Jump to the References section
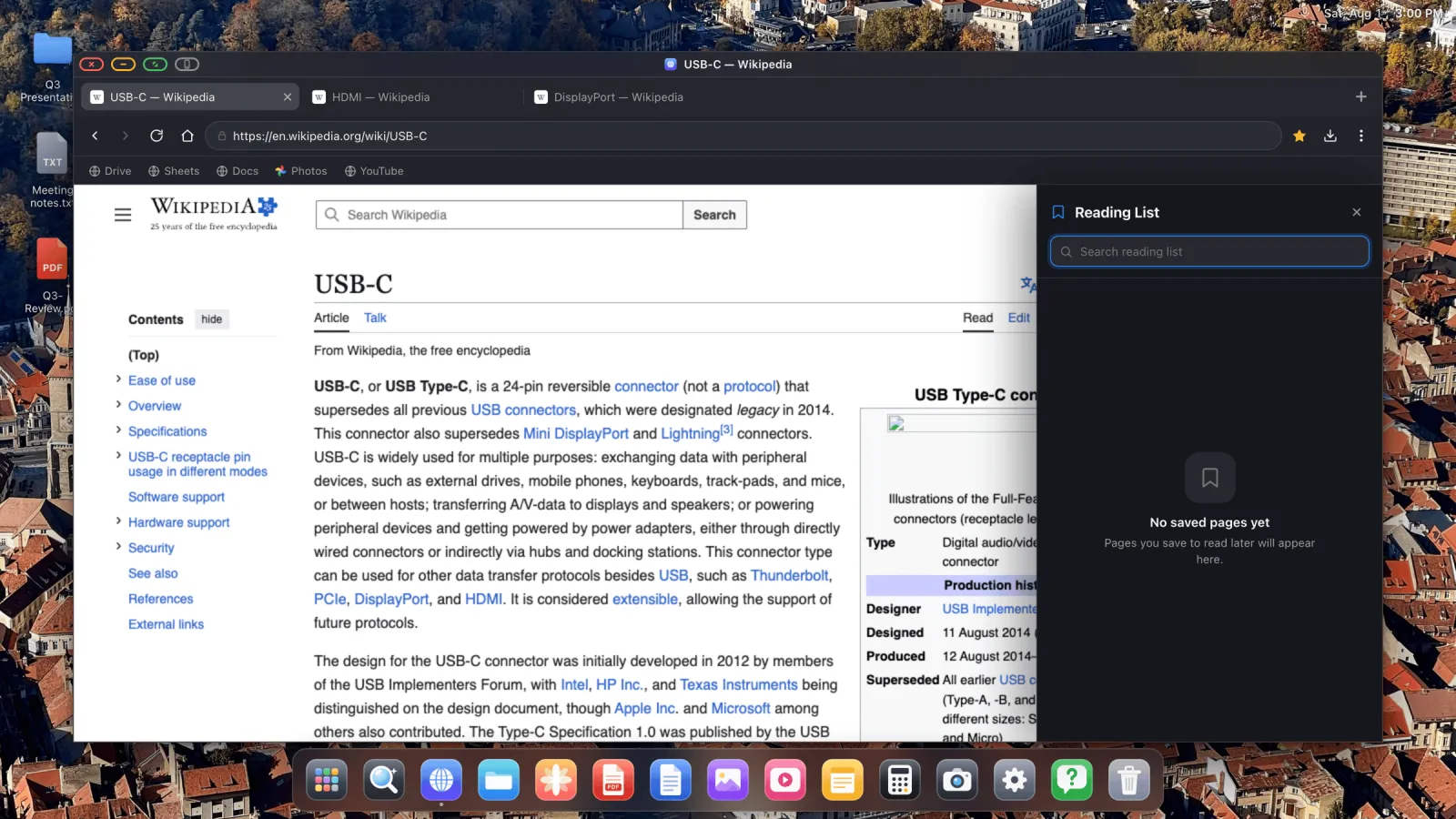Viewport: 1456px width, 819px height. coord(160,599)
